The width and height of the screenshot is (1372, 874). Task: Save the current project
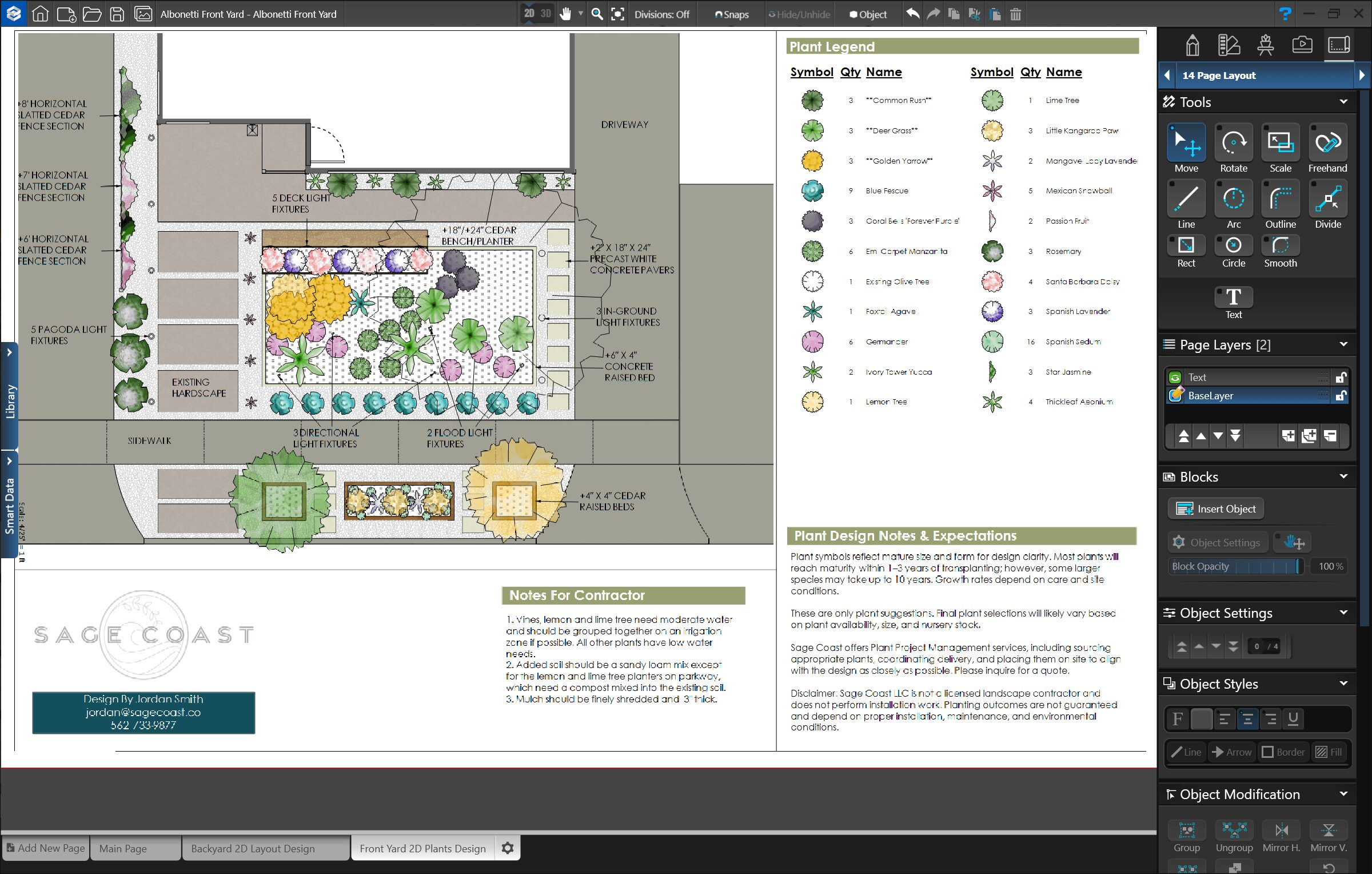click(x=117, y=14)
